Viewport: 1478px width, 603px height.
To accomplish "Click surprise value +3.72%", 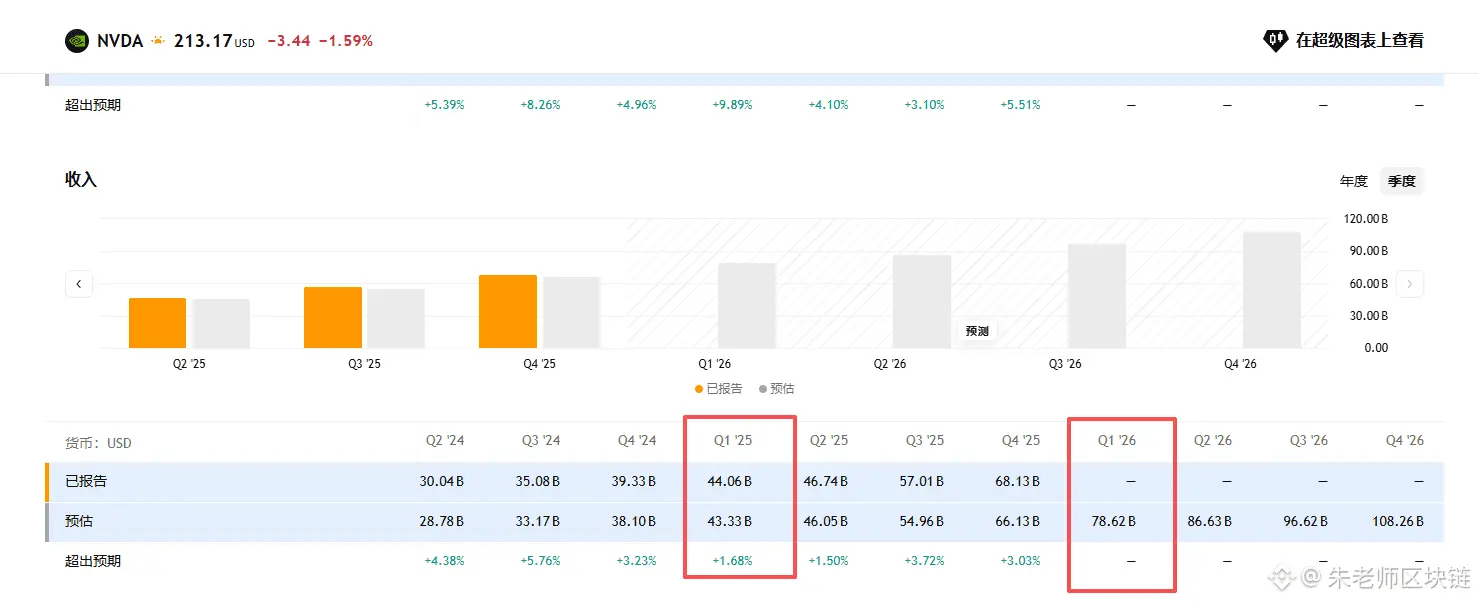I will point(924,561).
